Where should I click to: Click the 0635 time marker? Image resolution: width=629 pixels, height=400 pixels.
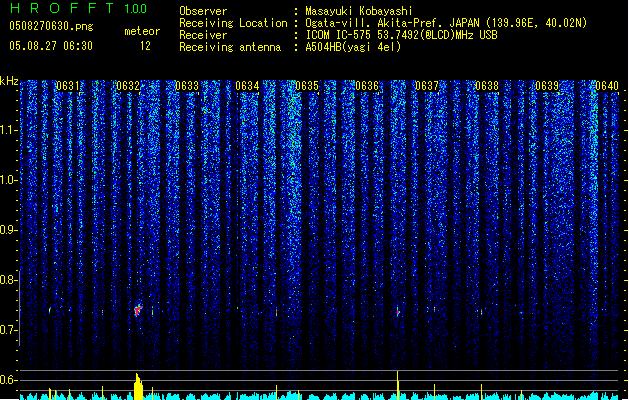(x=307, y=86)
